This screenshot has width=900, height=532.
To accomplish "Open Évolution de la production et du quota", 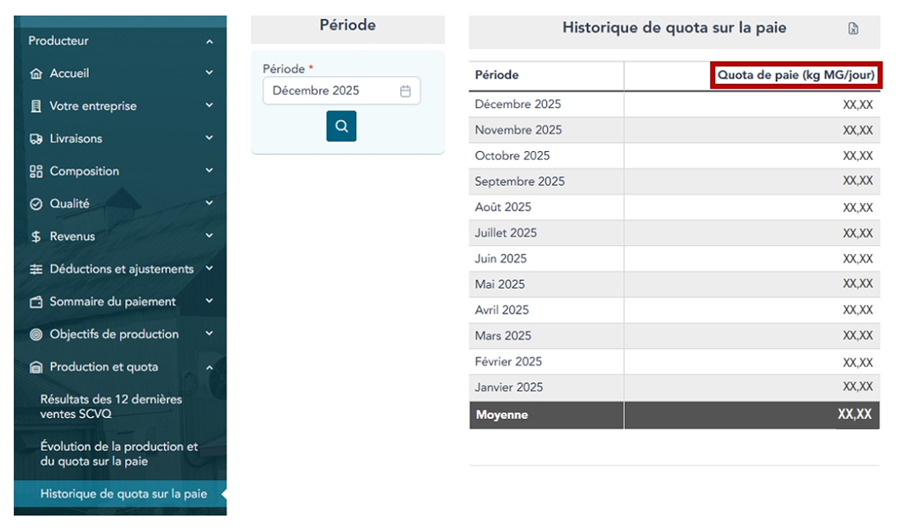I will (x=119, y=454).
